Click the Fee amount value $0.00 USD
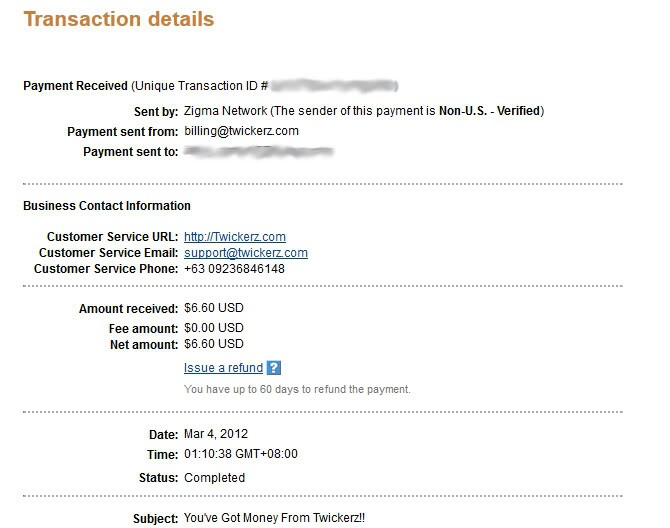This screenshot has width=670, height=528. [214, 328]
